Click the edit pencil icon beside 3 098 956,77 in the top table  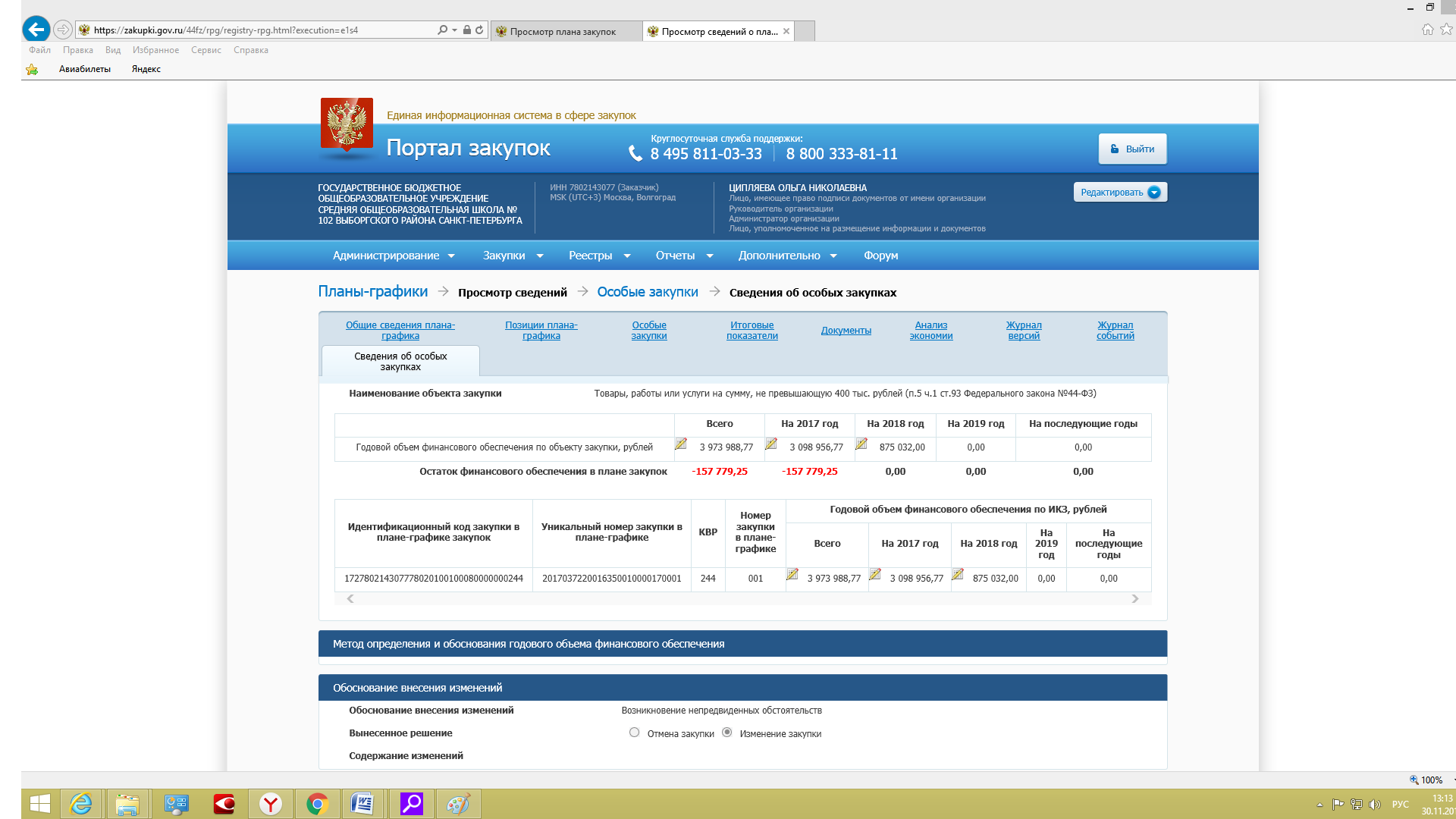pos(771,444)
